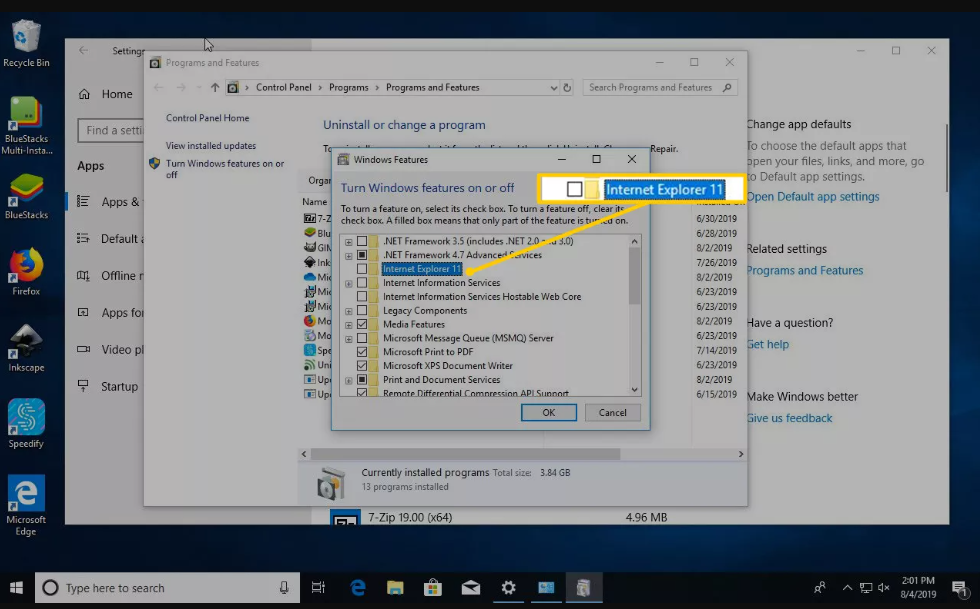Click the Settings gear on the taskbar

click(509, 588)
